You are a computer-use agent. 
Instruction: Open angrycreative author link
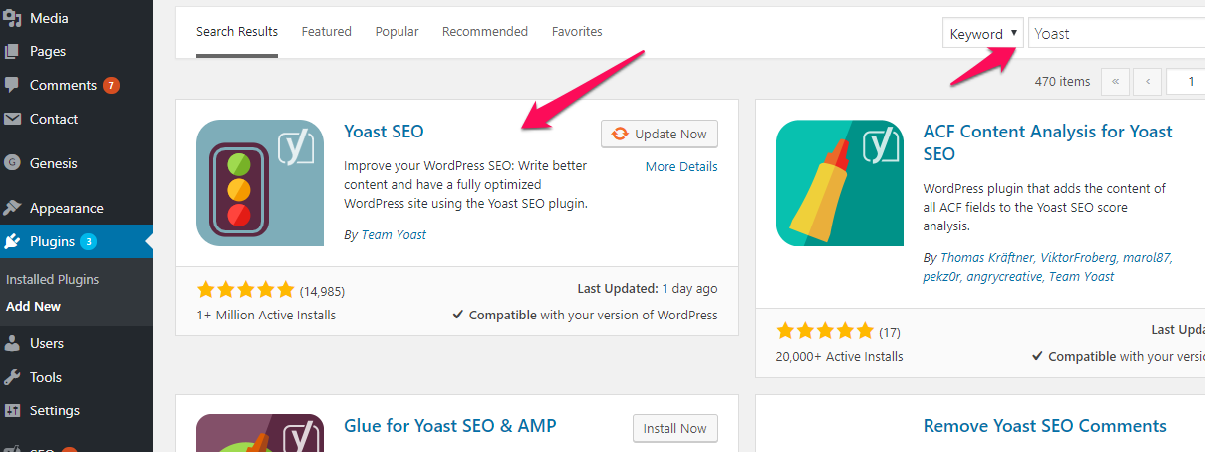coord(1004,276)
